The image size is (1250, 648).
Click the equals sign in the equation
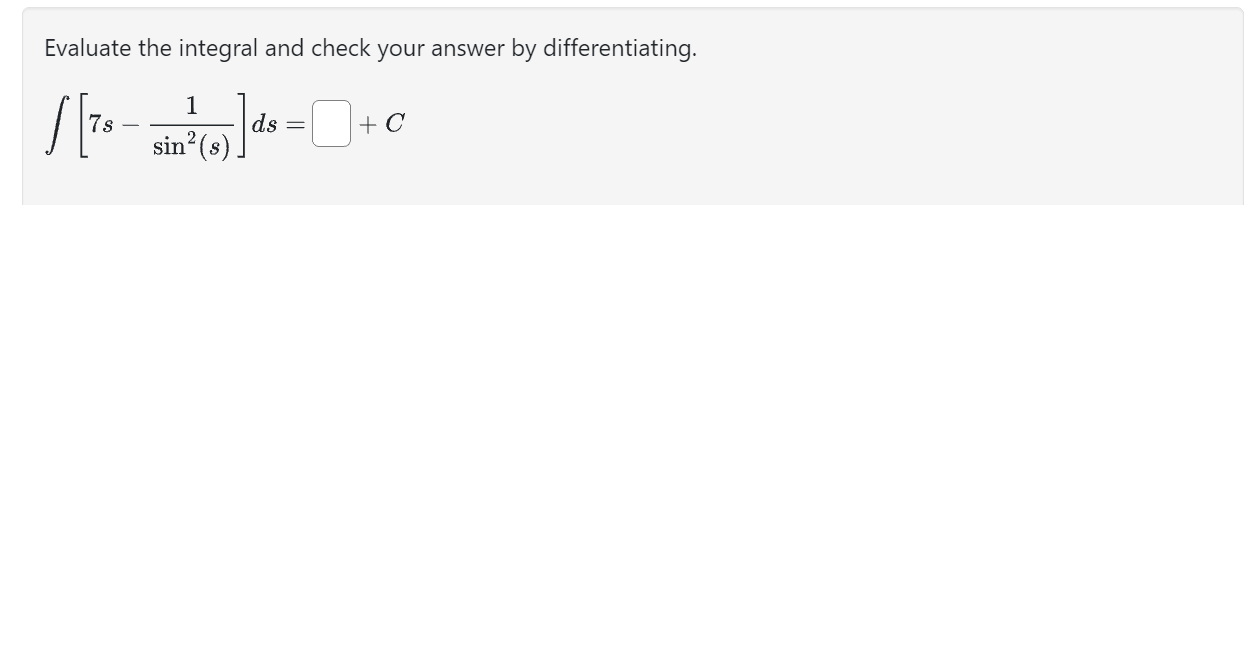(x=294, y=124)
